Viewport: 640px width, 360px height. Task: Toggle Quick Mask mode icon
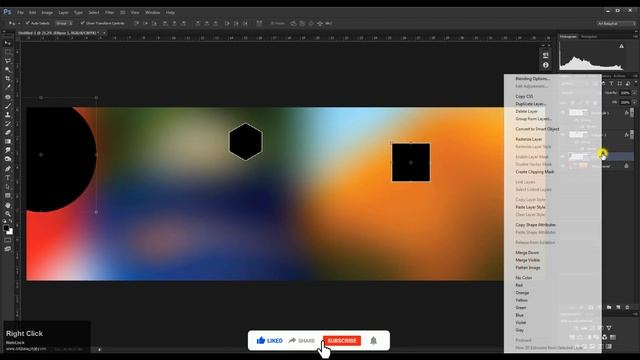click(8, 240)
